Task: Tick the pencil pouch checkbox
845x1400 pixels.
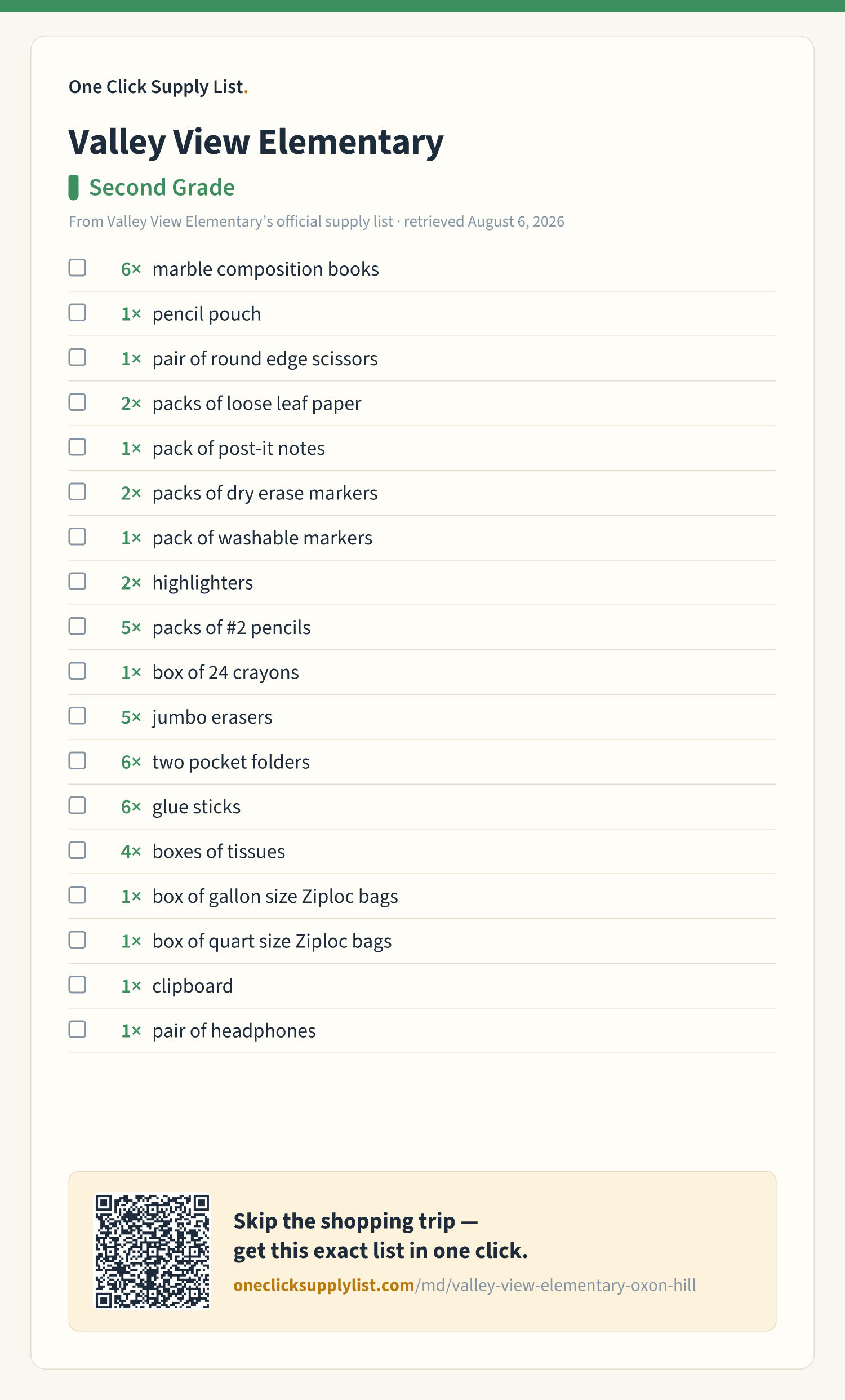Action: (77, 312)
